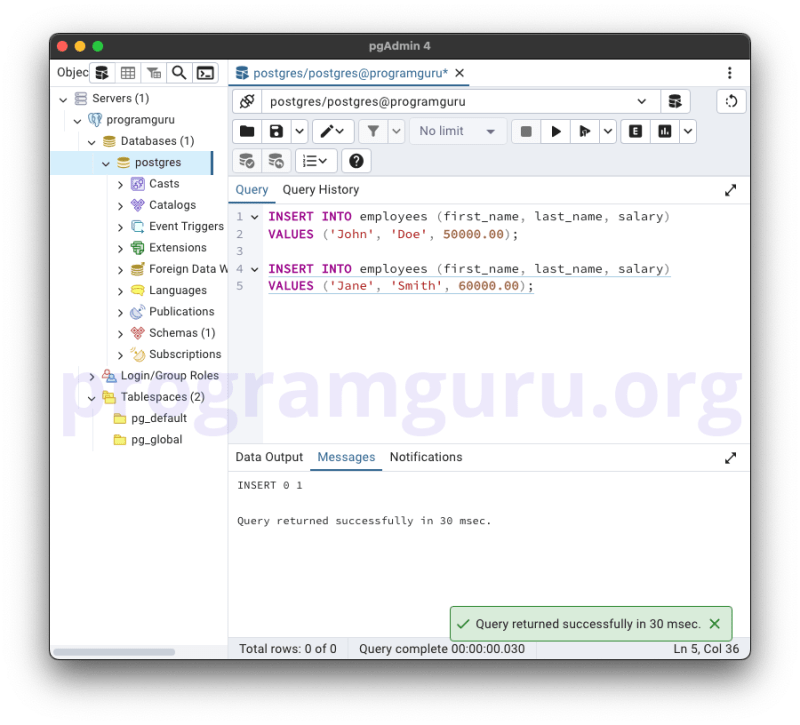Select the Event Triggers tree item
This screenshot has height=725, width=800.
186,227
